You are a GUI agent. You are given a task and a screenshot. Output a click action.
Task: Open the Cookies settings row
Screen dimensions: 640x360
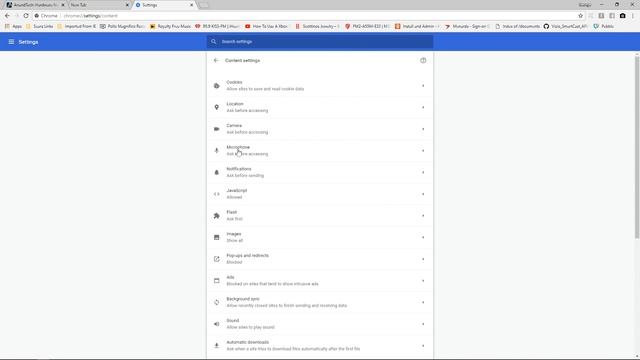pos(320,86)
